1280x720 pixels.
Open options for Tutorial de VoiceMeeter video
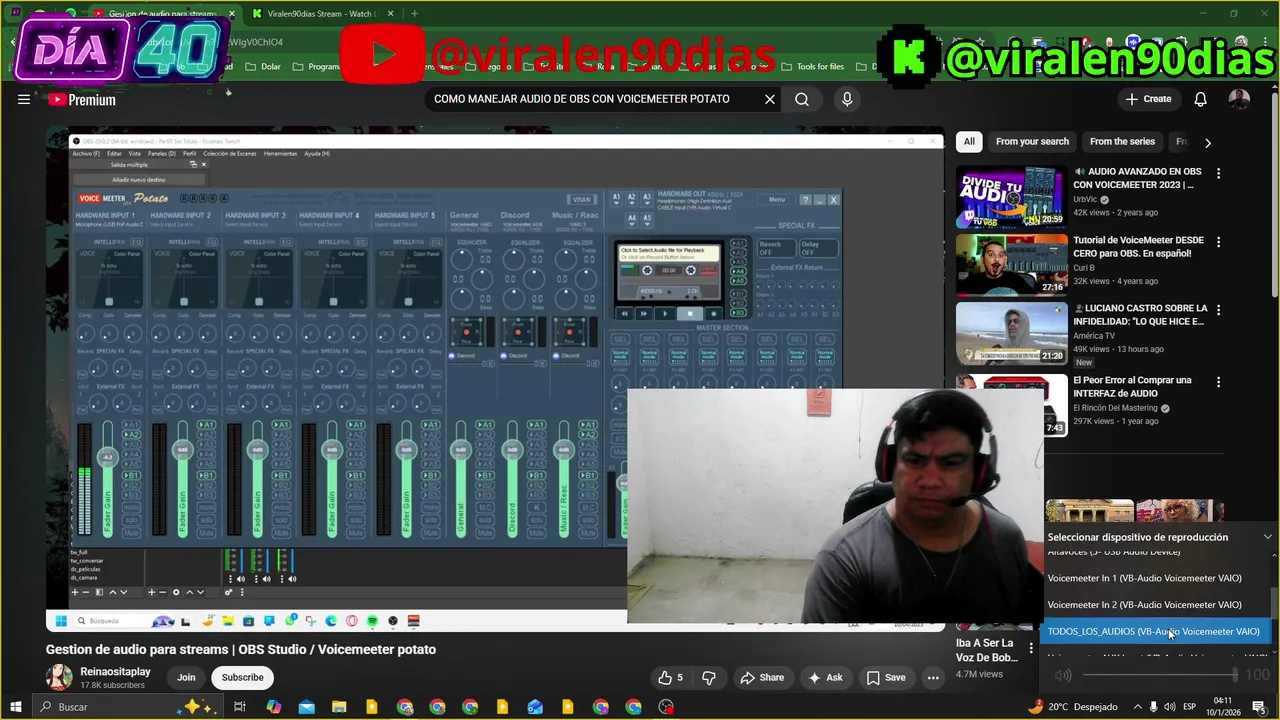[1218, 242]
